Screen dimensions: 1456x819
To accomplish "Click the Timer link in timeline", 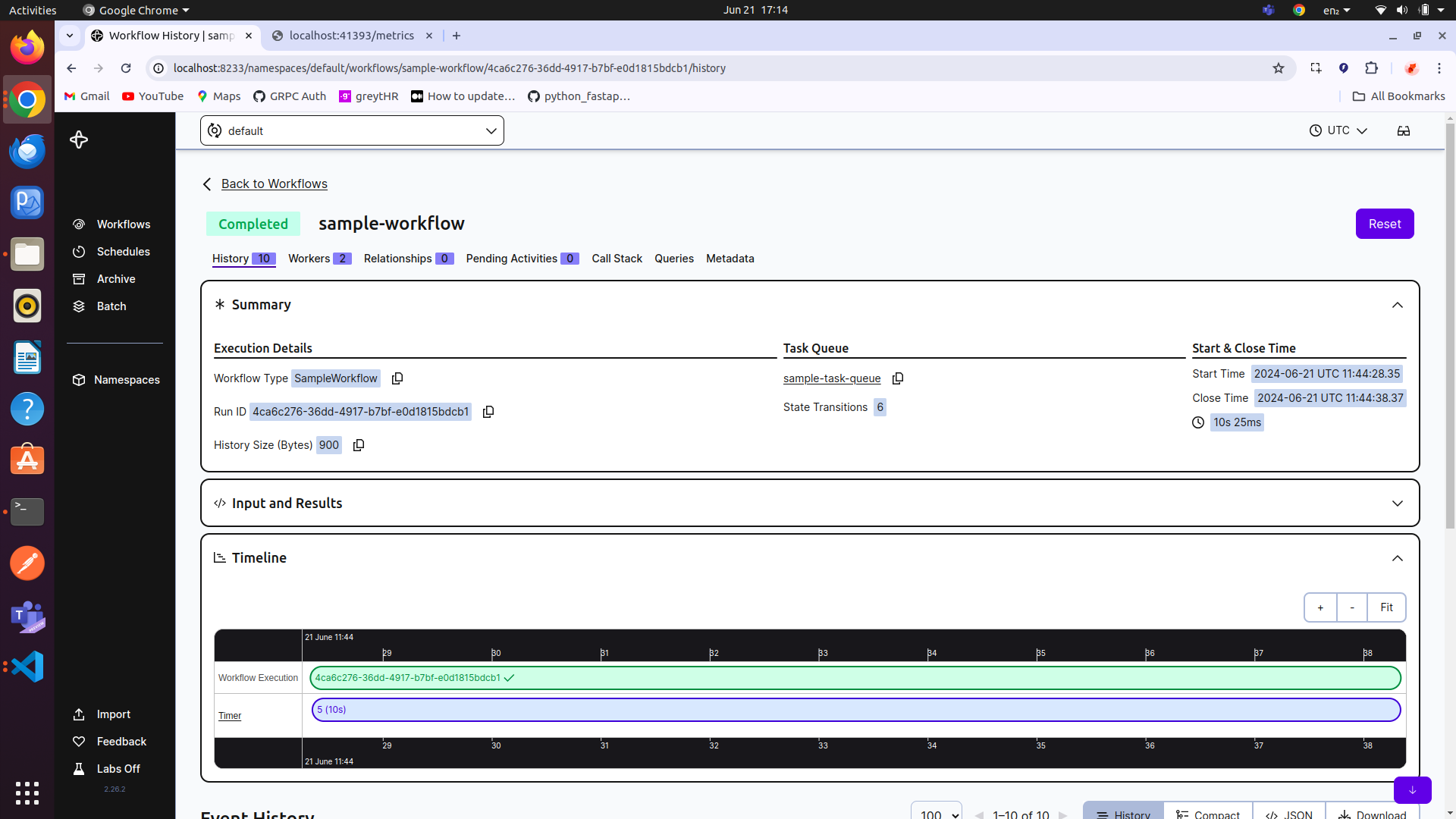I will tap(230, 716).
